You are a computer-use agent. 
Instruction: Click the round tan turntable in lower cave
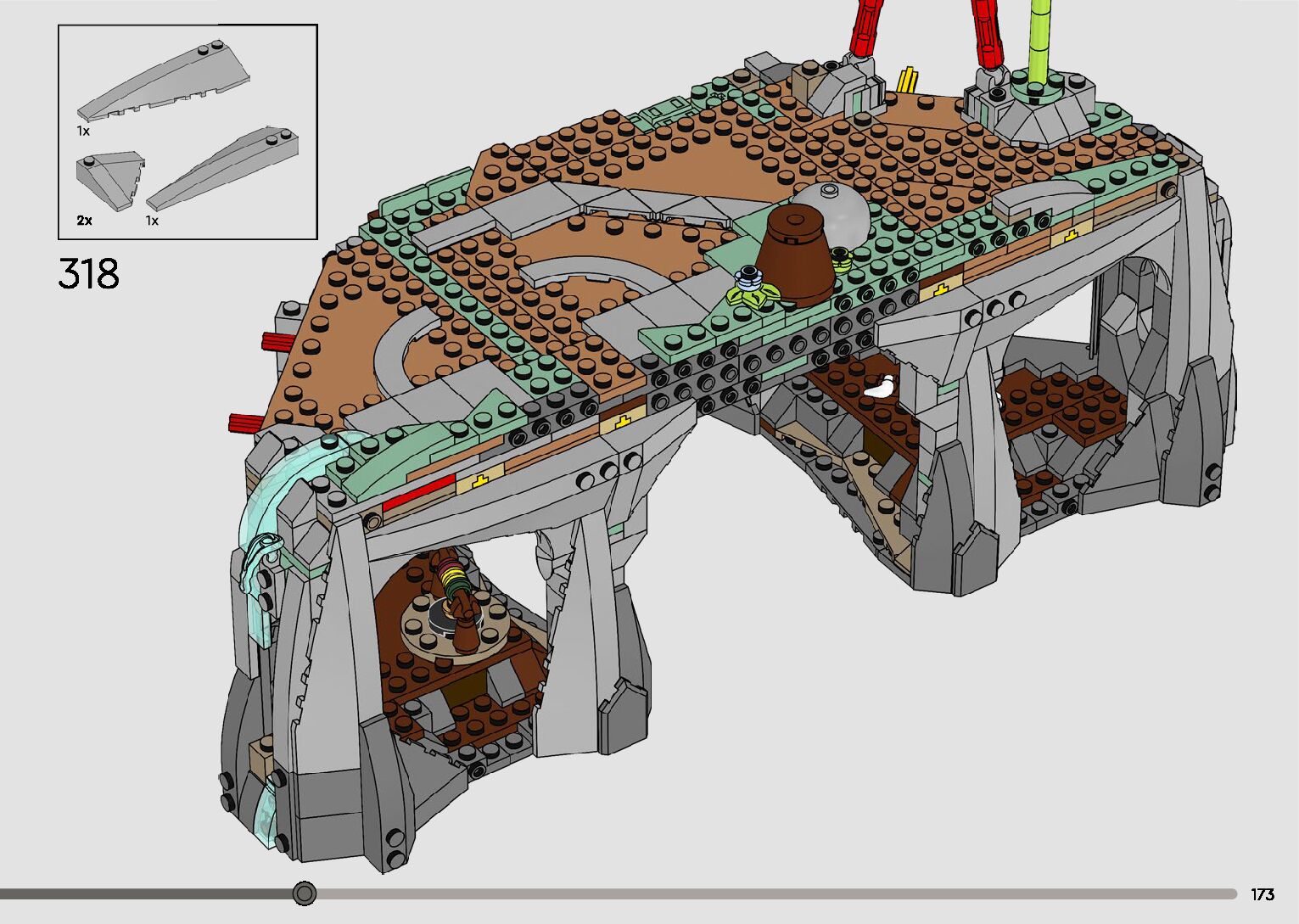[454, 626]
